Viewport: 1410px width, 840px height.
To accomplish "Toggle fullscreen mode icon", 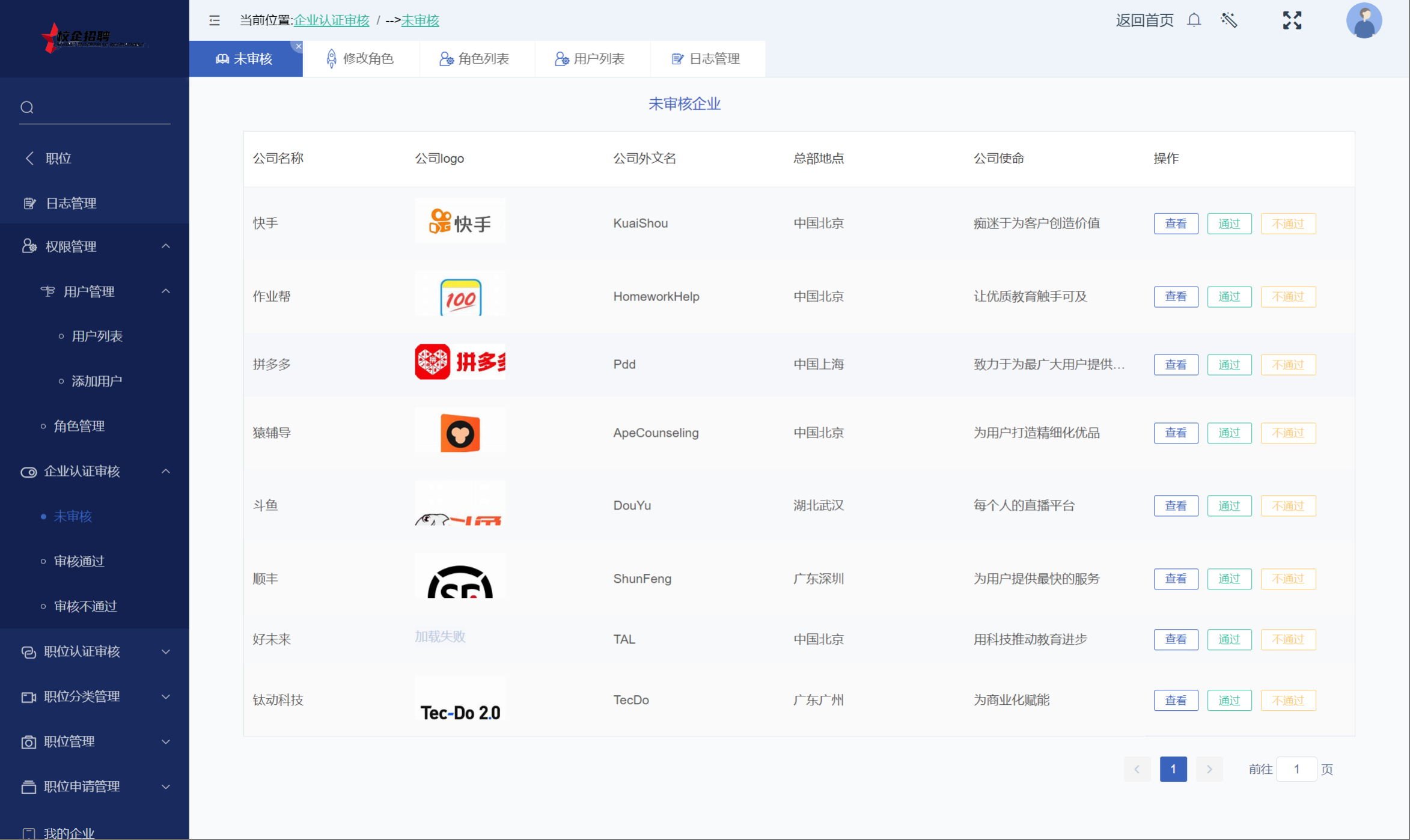I will click(1292, 20).
